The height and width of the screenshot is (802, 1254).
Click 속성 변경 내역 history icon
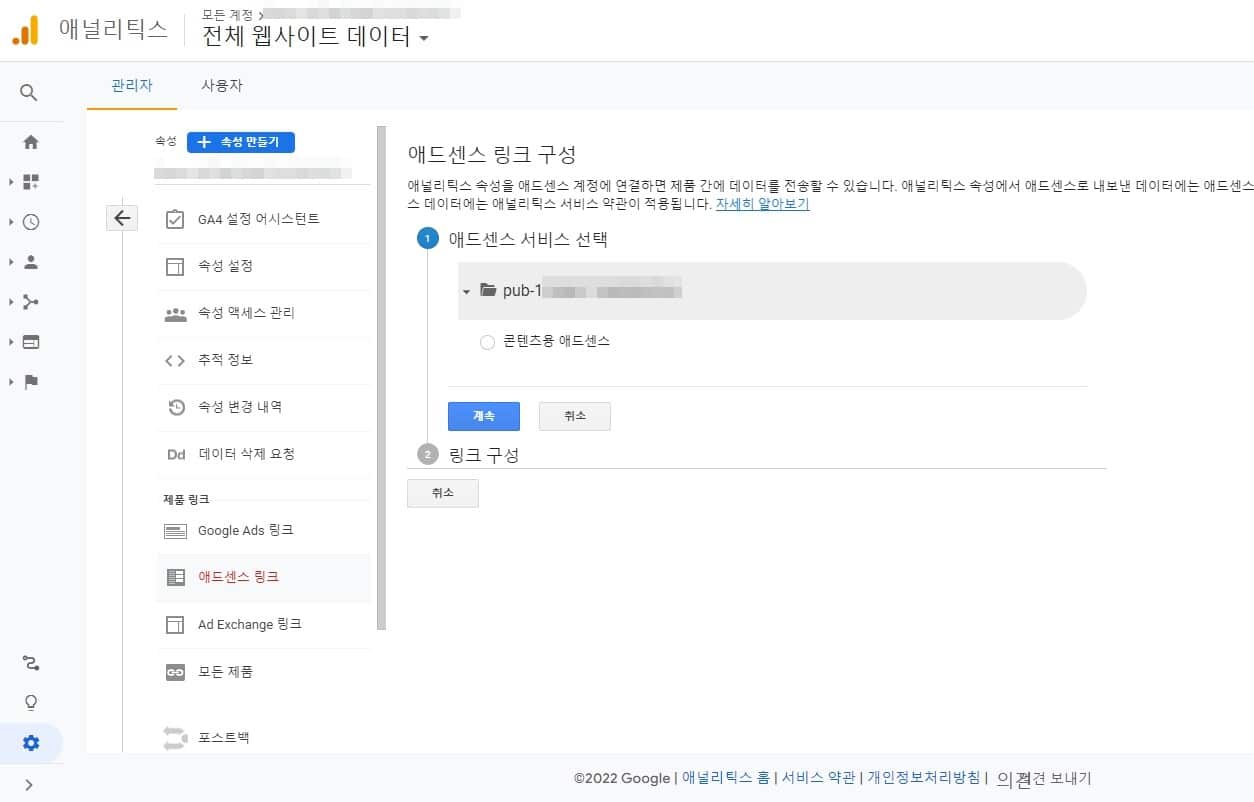(x=175, y=407)
